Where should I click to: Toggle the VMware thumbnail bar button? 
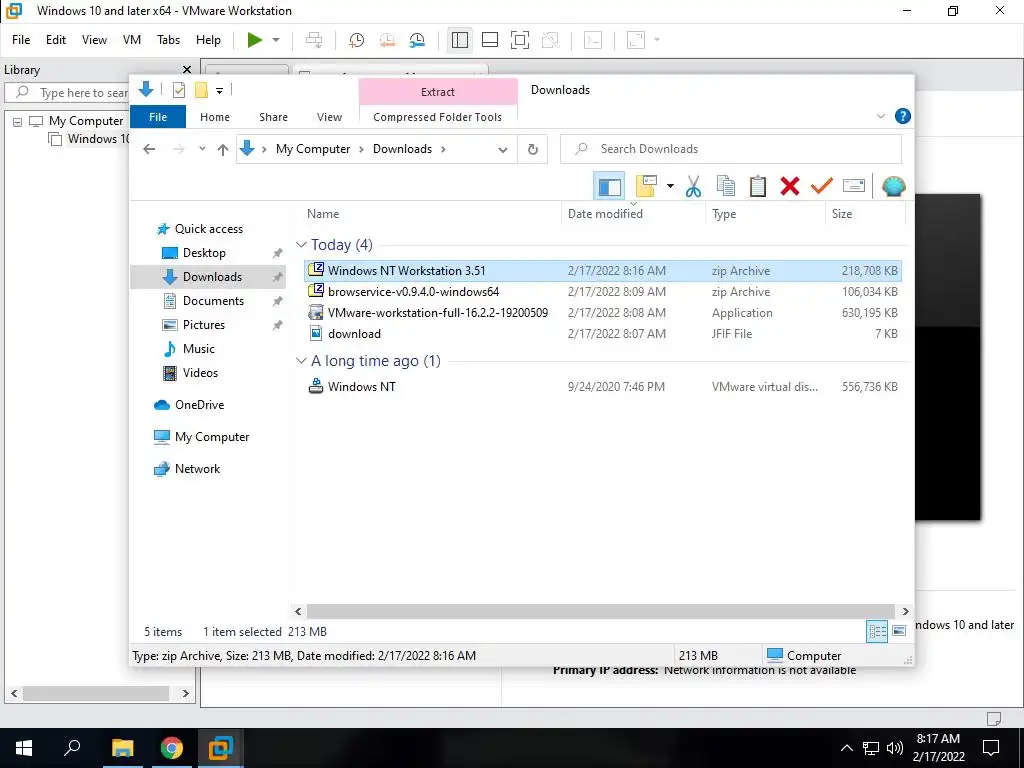pos(490,40)
